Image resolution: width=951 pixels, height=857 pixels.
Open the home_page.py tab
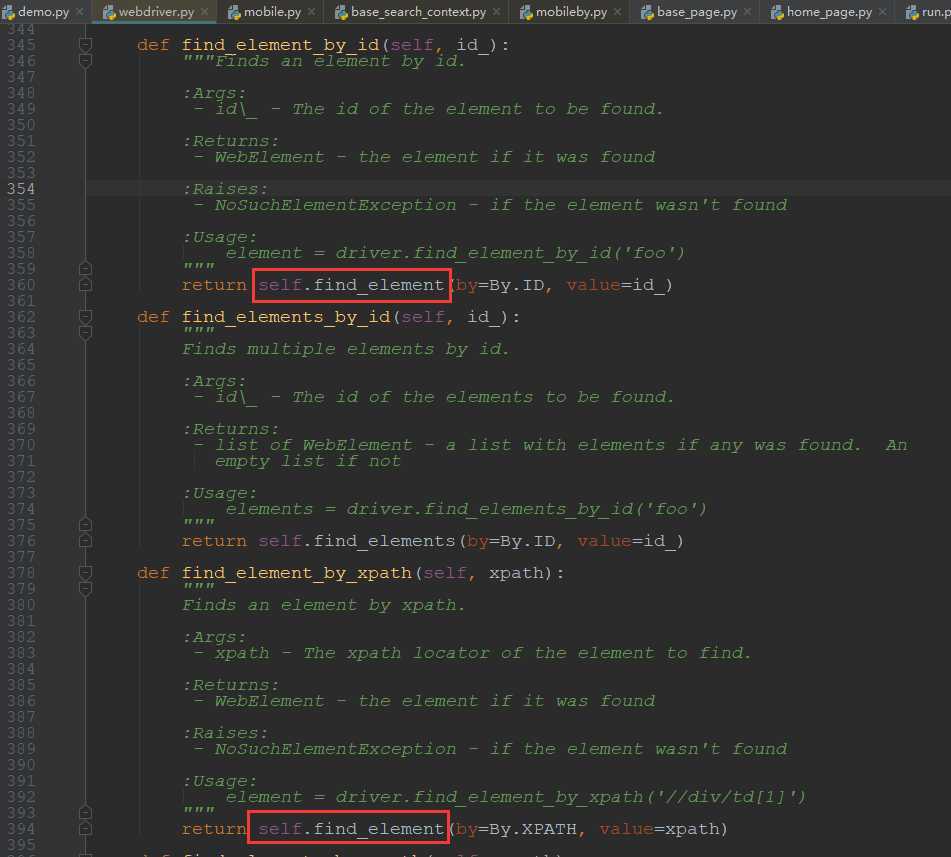click(x=830, y=12)
